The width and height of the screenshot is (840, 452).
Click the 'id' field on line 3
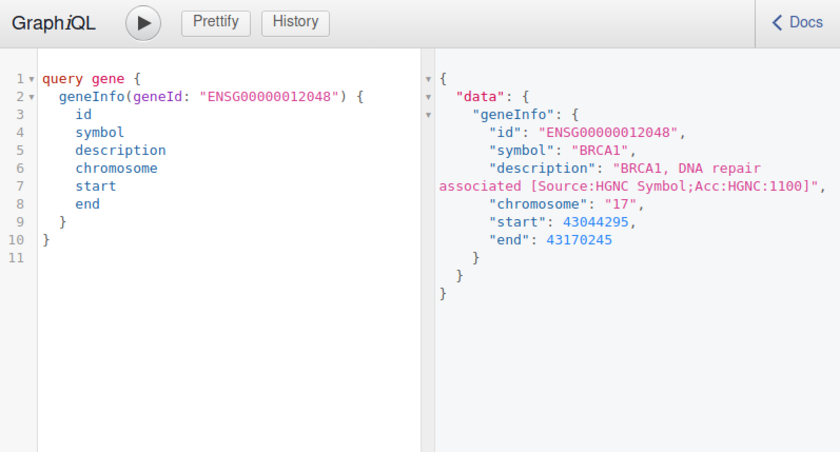[84, 114]
